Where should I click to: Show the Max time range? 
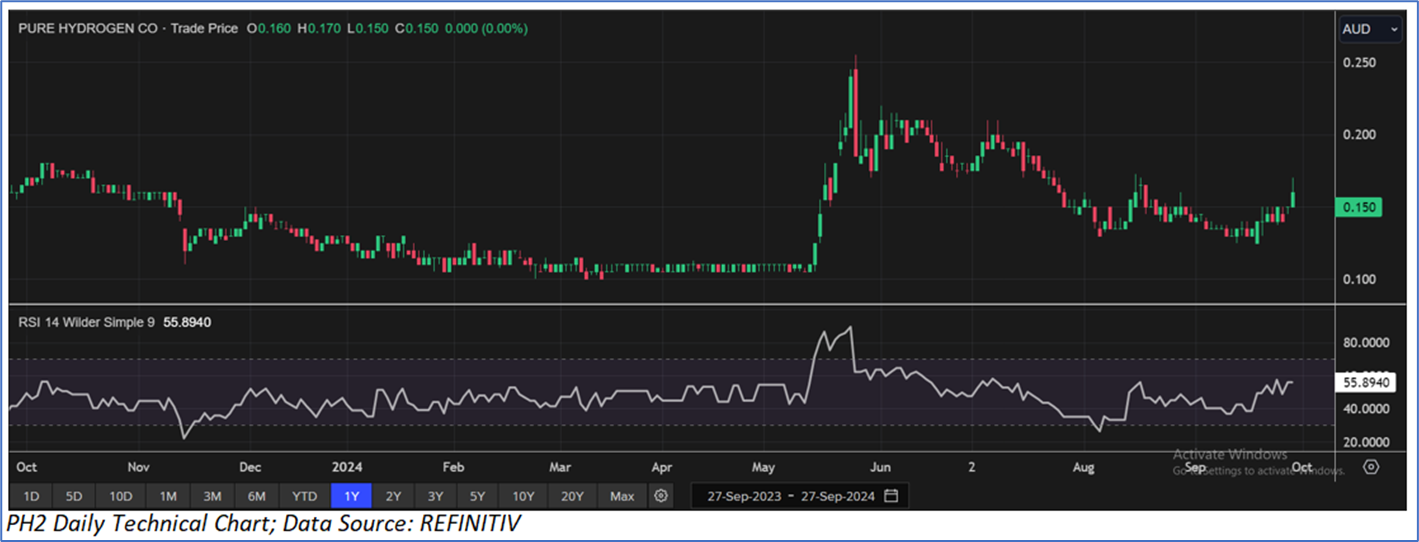[621, 496]
